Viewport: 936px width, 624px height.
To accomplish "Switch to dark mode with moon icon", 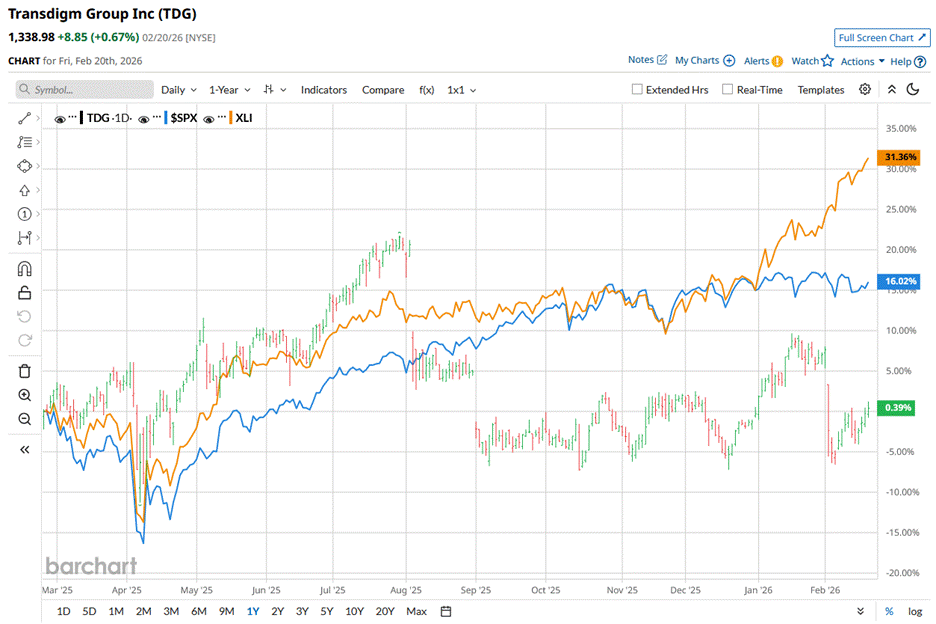I will (x=912, y=90).
